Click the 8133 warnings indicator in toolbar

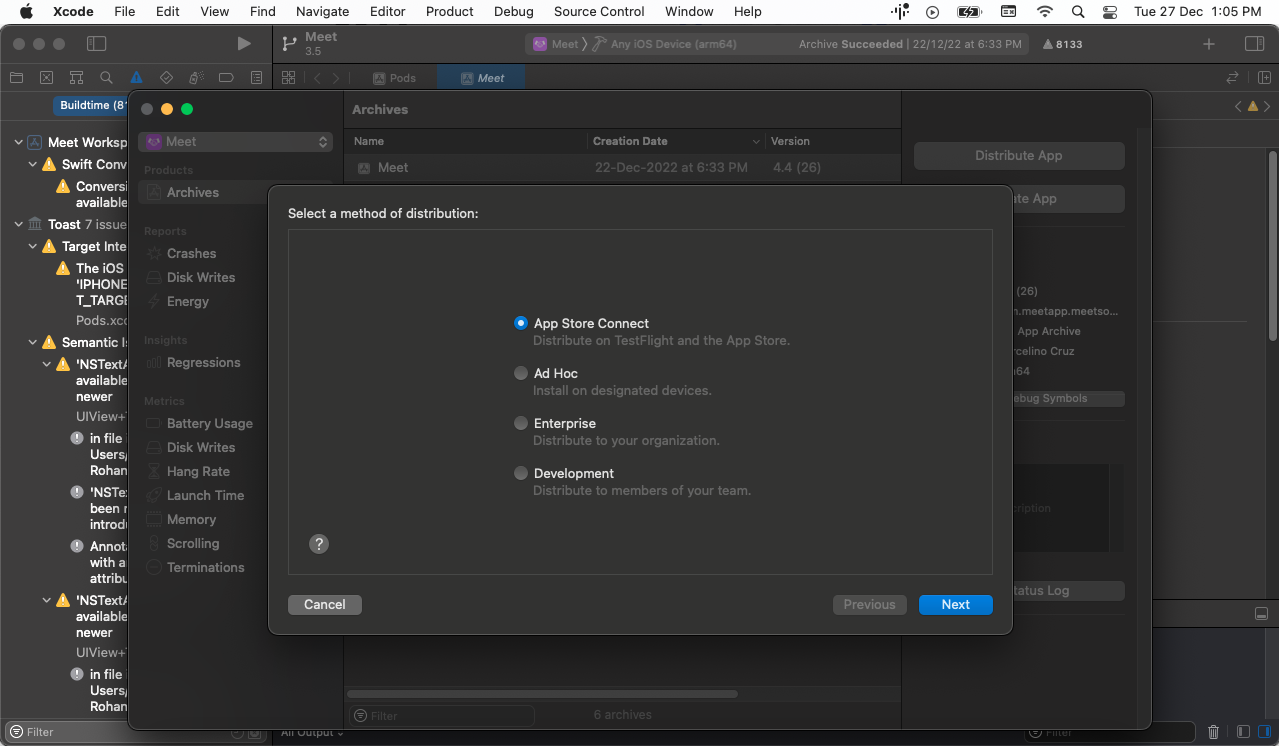[x=1062, y=44]
